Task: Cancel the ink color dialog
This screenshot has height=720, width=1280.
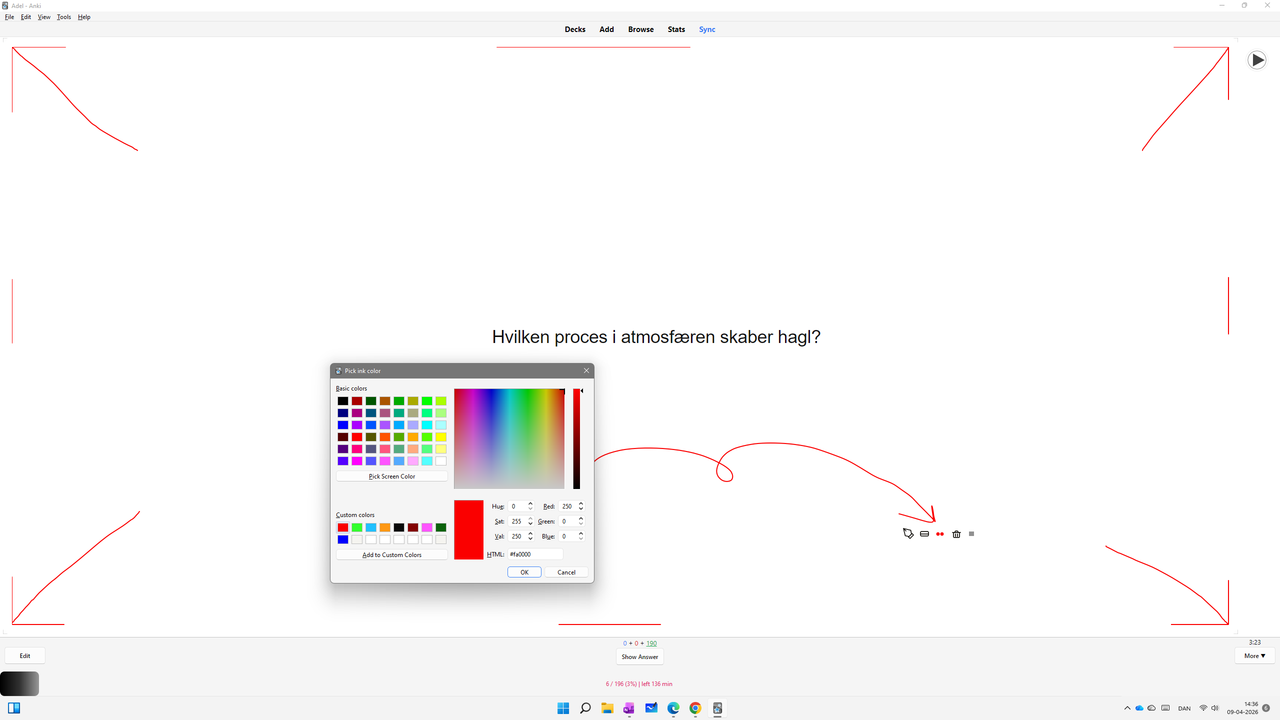Action: [566, 572]
